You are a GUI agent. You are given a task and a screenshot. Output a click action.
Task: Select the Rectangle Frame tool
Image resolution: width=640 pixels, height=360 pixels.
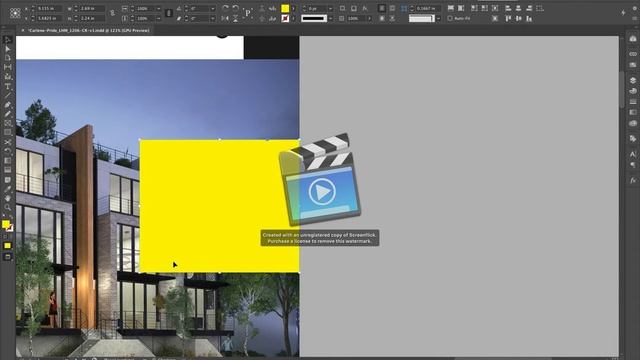[x=7, y=123]
